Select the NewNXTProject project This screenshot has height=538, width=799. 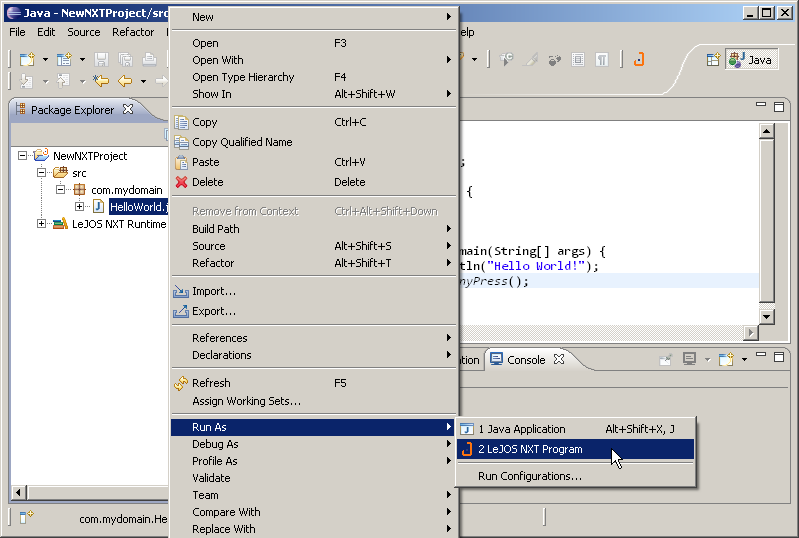coord(90,156)
